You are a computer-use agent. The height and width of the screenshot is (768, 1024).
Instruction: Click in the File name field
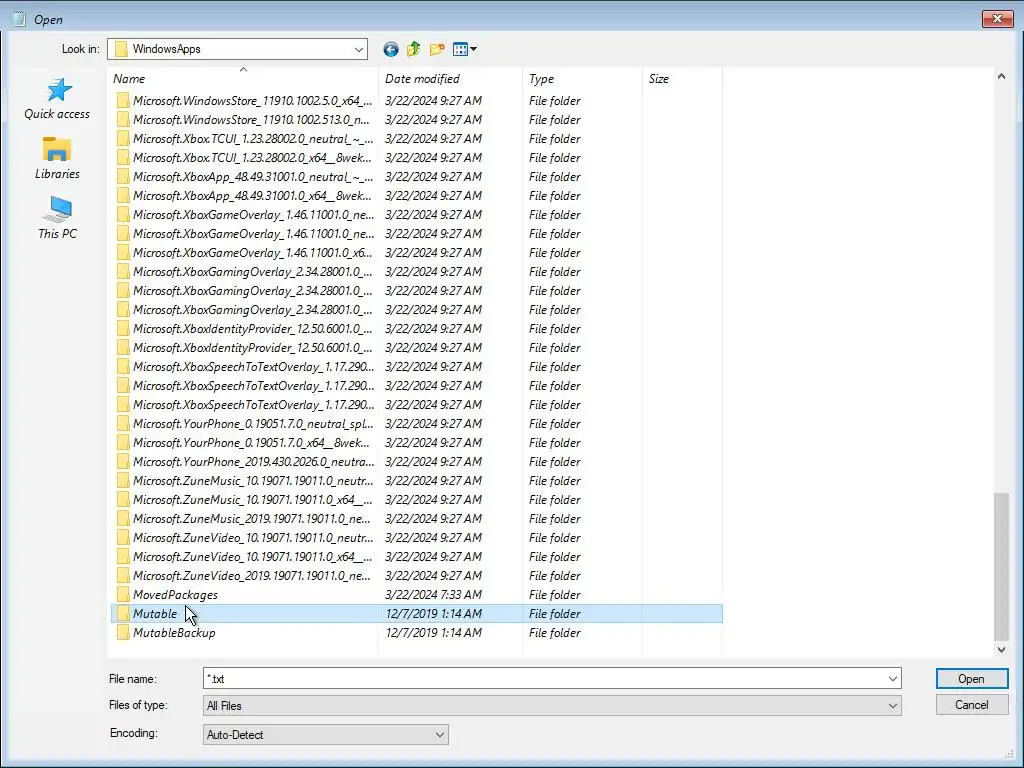tap(544, 679)
